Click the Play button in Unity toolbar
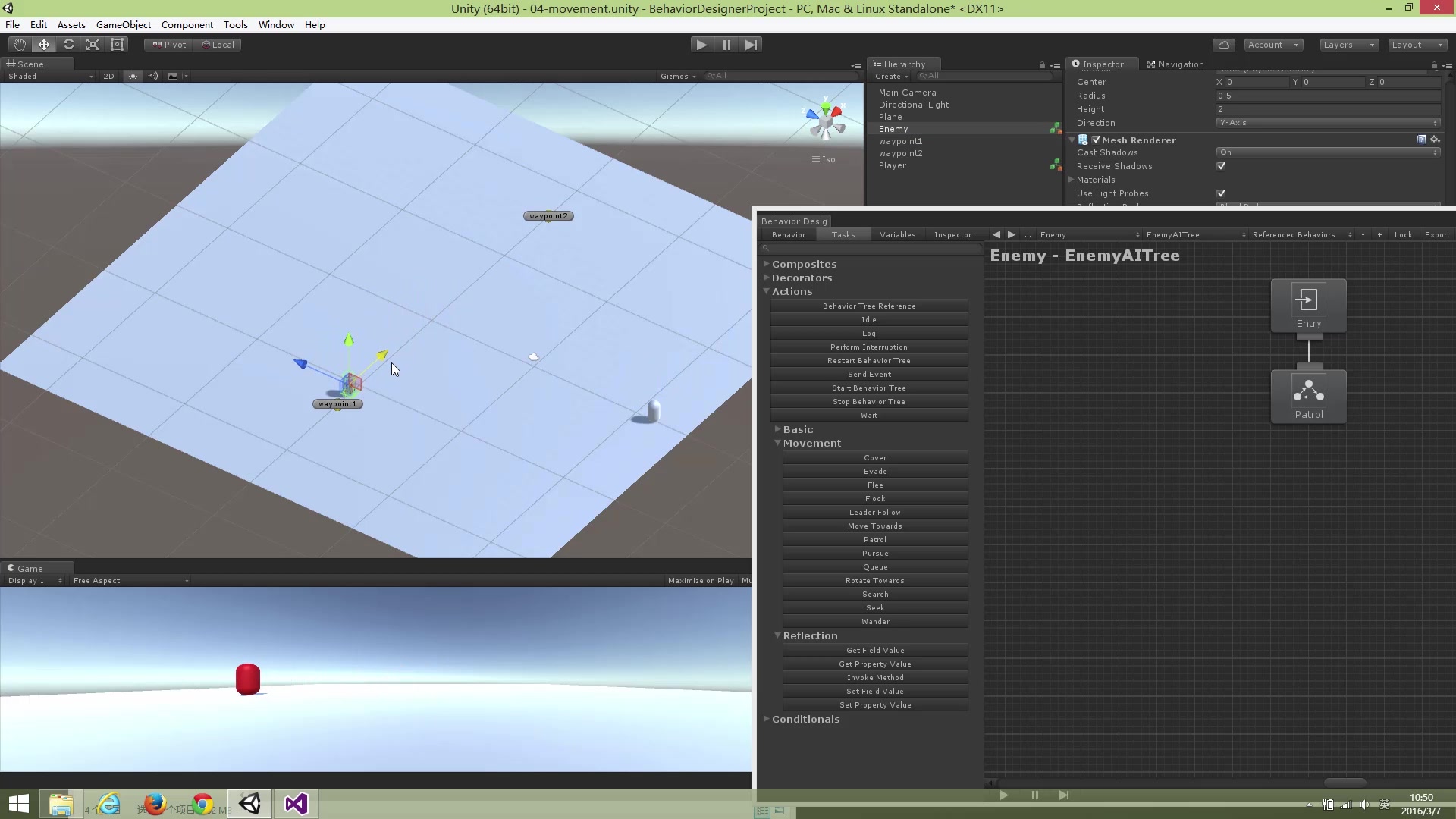Screen dimensions: 1456x819 [x=701, y=45]
